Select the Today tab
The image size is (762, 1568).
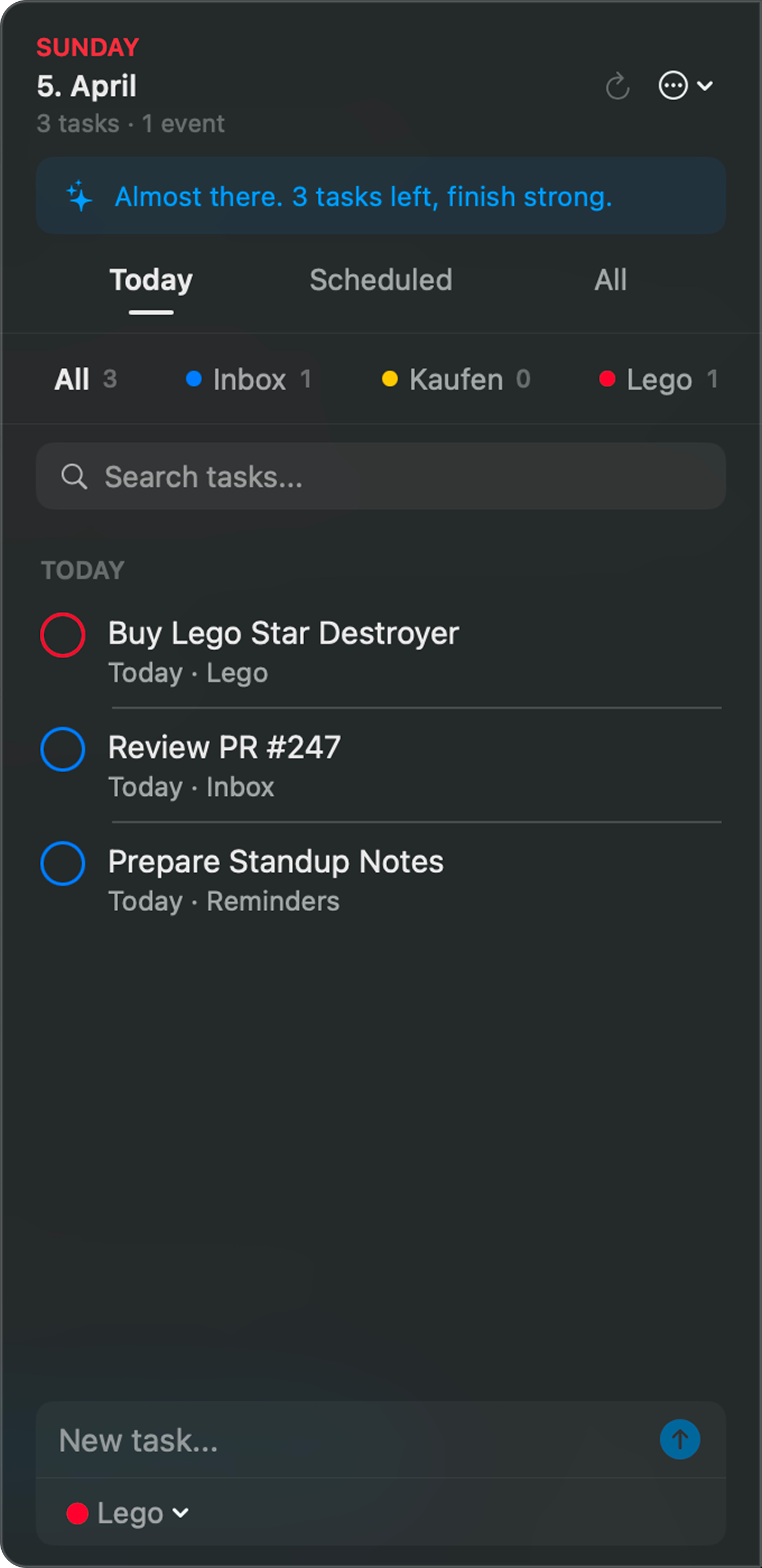[151, 280]
